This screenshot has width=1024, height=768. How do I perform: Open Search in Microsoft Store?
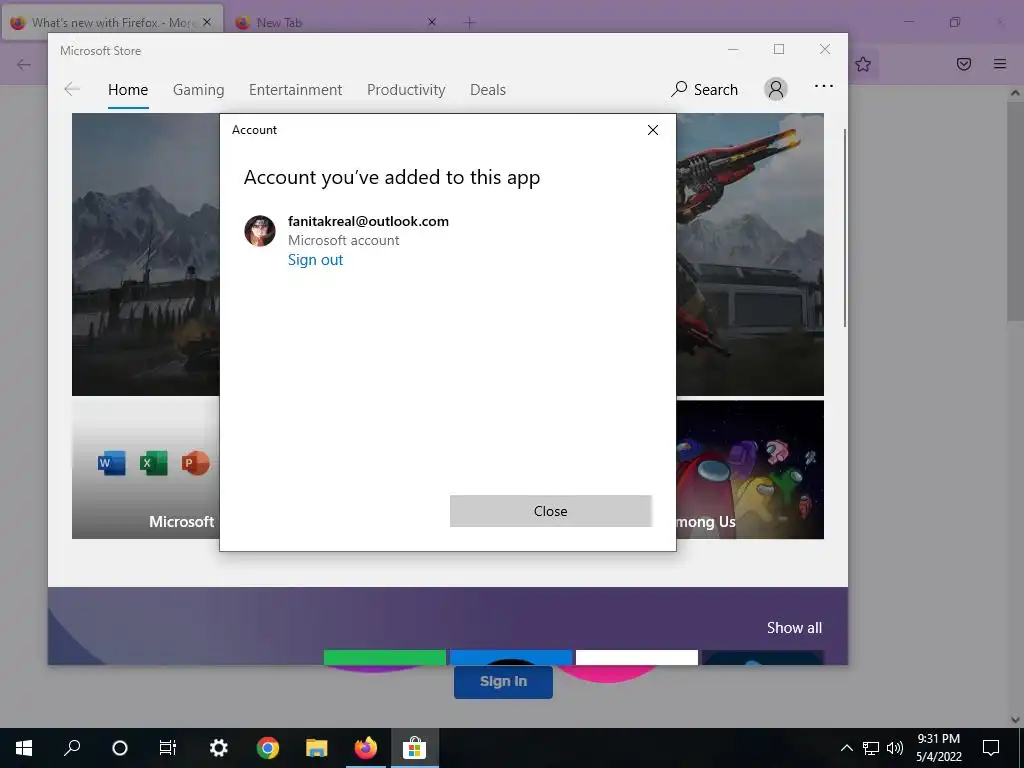pos(705,89)
